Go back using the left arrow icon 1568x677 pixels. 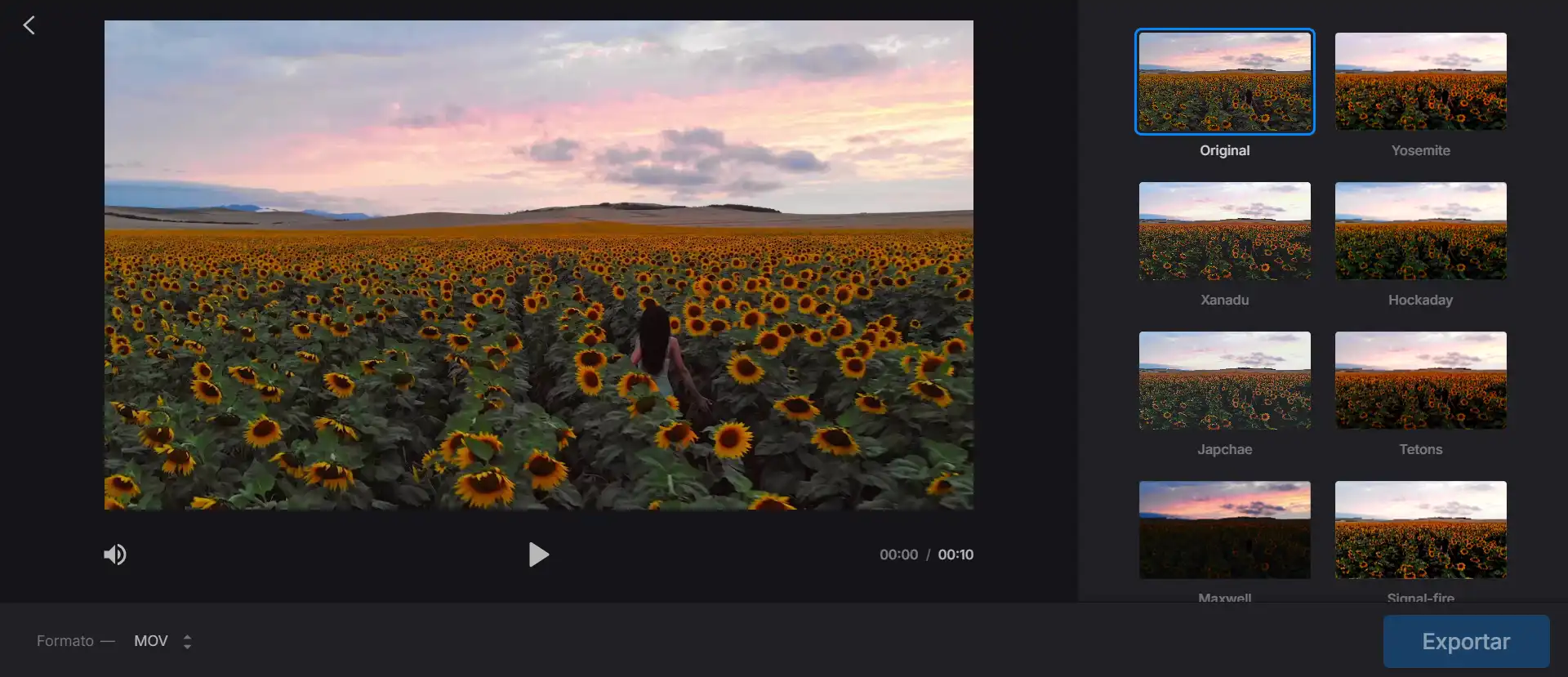coord(29,25)
